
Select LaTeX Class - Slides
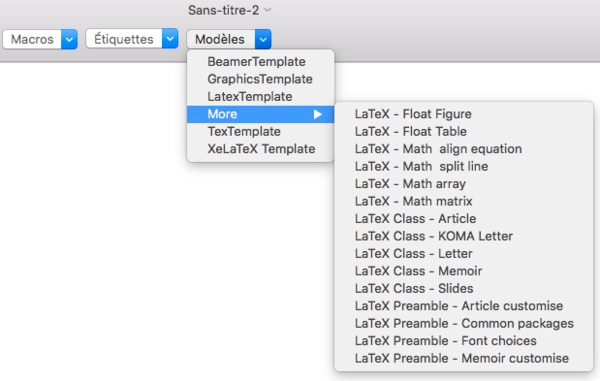(x=464, y=288)
